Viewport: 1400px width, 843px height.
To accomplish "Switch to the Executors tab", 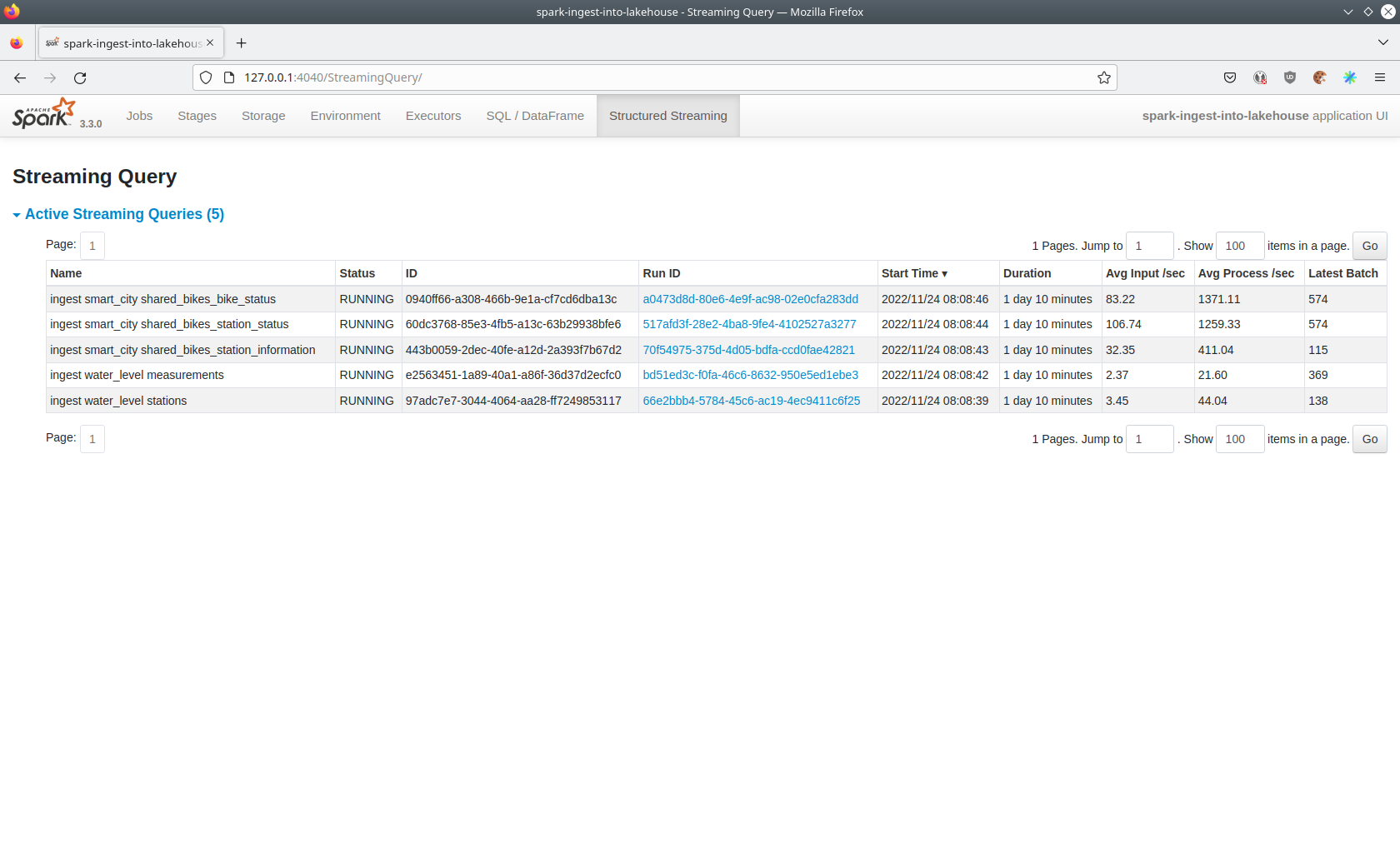I will (x=432, y=116).
